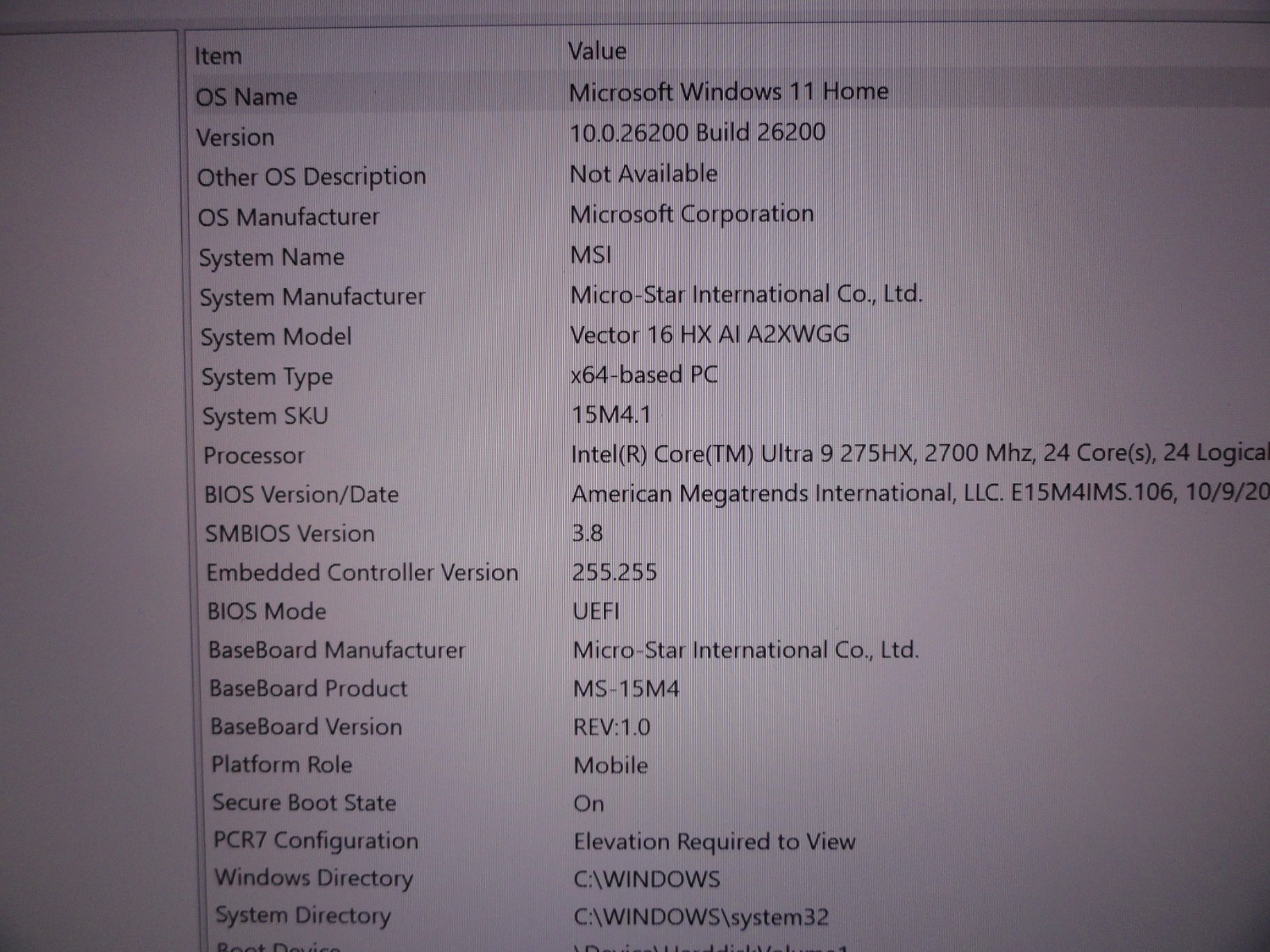This screenshot has height=952, width=1270.
Task: Select BaseBoard Manufacturer's Micro-Star International value
Action: click(746, 651)
